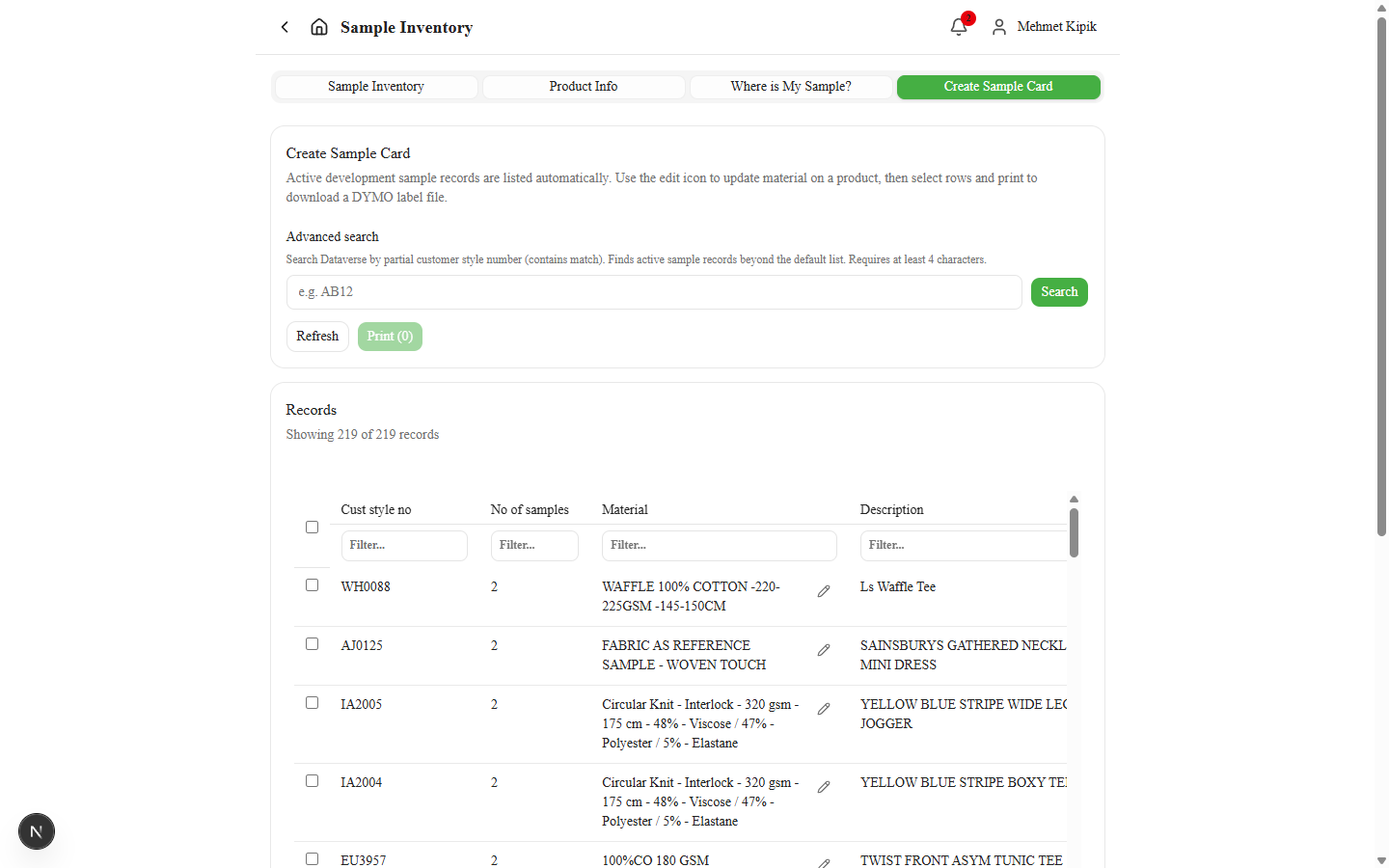Click the table scrollbar up arrow

(x=1074, y=500)
